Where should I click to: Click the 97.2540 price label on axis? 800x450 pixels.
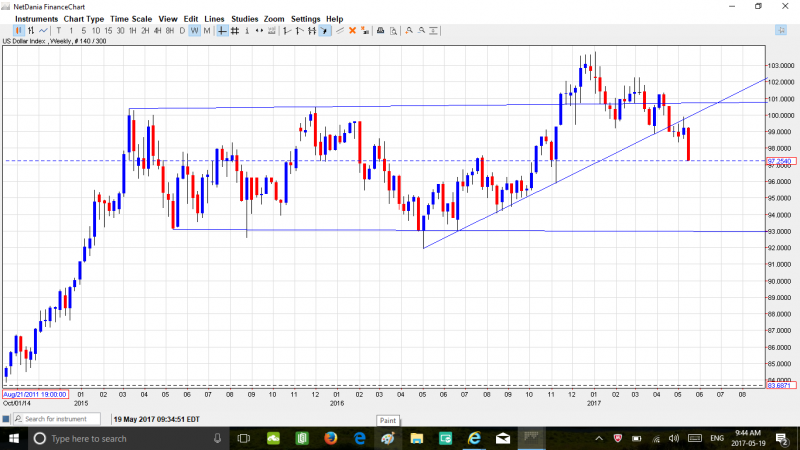780,161
